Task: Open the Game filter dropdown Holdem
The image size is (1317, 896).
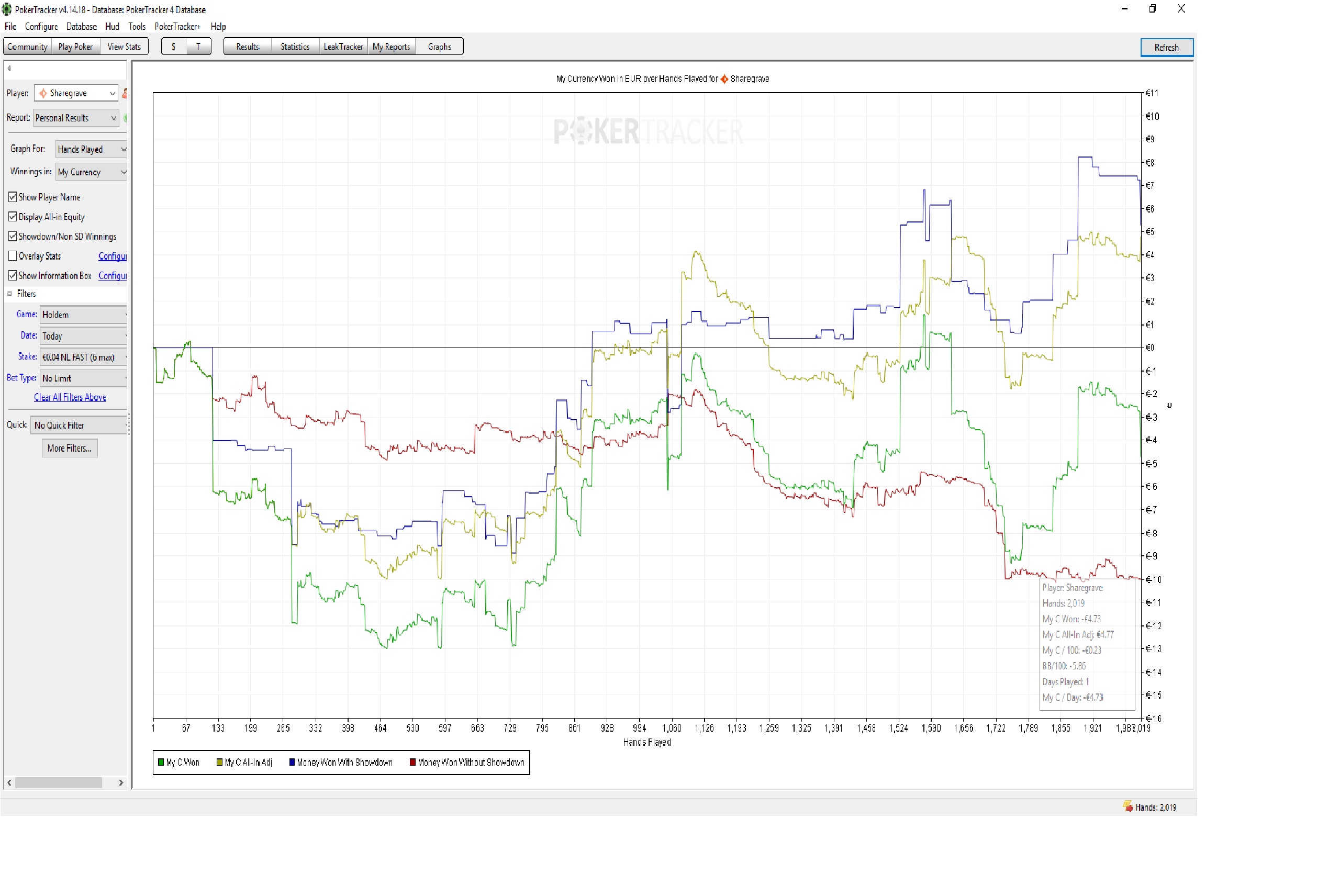Action: [83, 314]
